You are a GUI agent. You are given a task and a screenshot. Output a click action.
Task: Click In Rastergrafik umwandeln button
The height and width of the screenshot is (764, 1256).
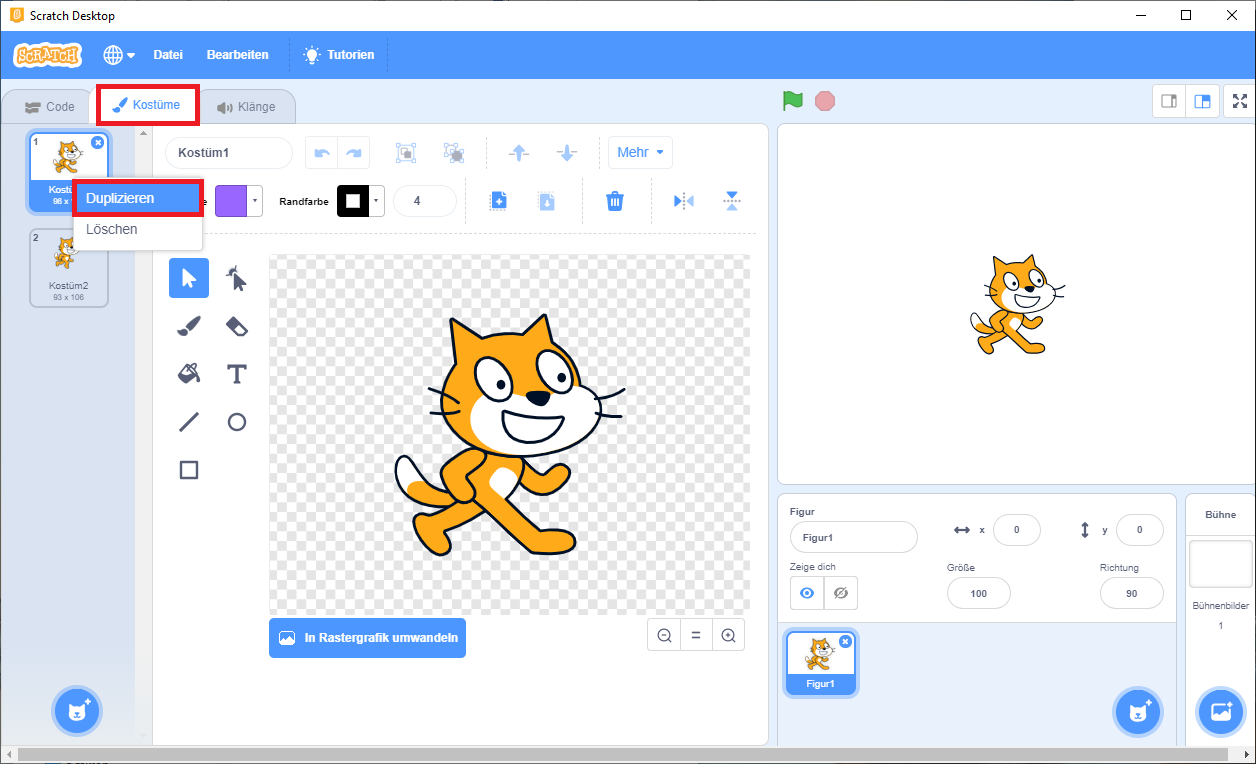tap(367, 637)
